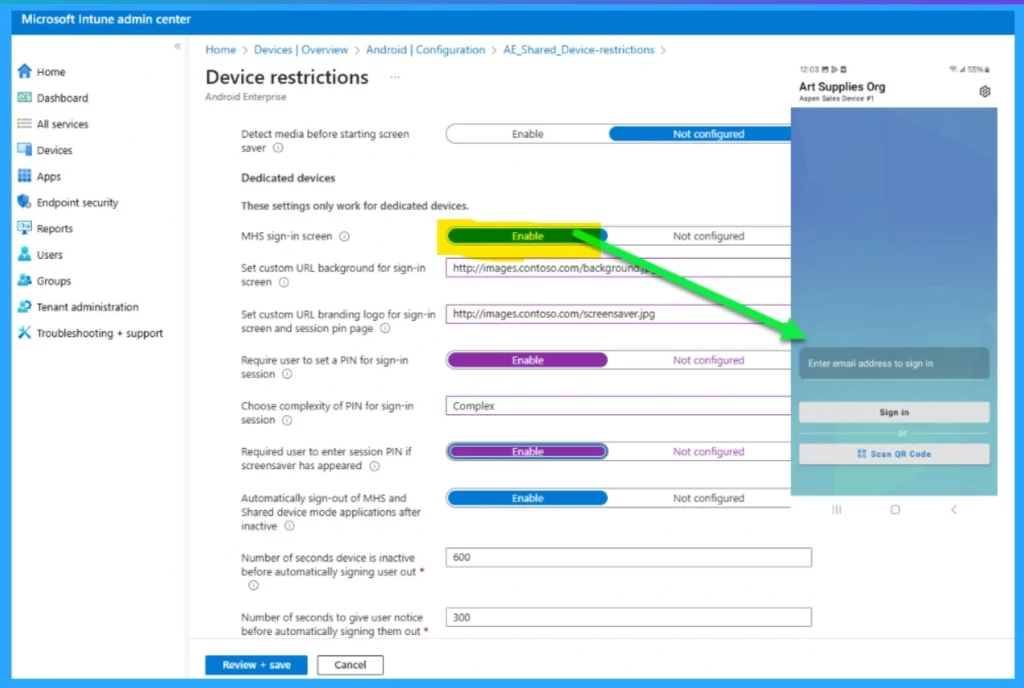Open the Dashboard sidebar item icon
Viewport: 1024px width, 688px height.
(25, 97)
